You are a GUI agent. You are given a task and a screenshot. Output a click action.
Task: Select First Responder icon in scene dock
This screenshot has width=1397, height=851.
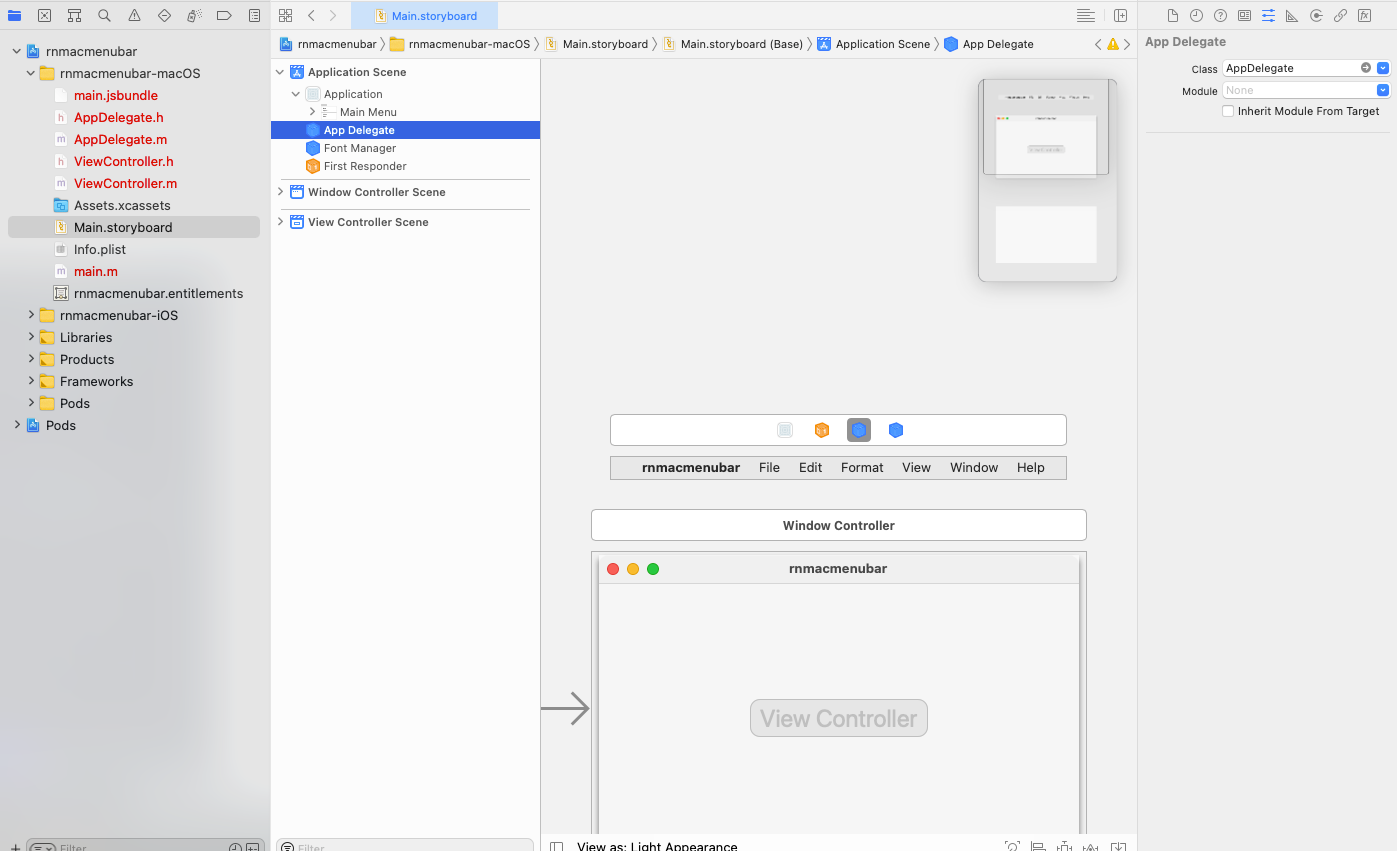pos(822,430)
